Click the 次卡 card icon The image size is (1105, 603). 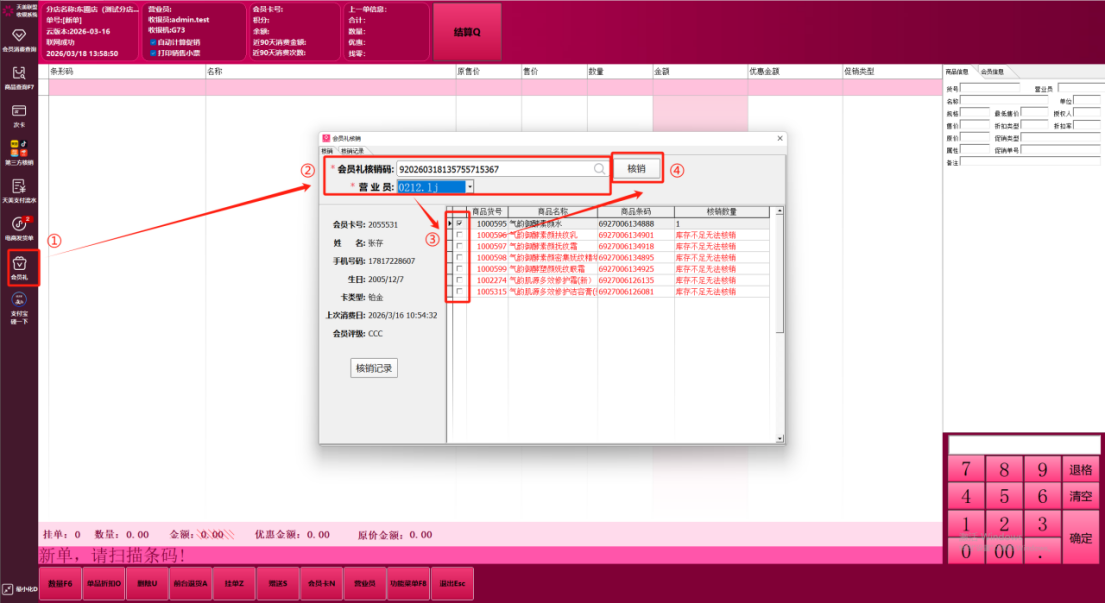19,114
